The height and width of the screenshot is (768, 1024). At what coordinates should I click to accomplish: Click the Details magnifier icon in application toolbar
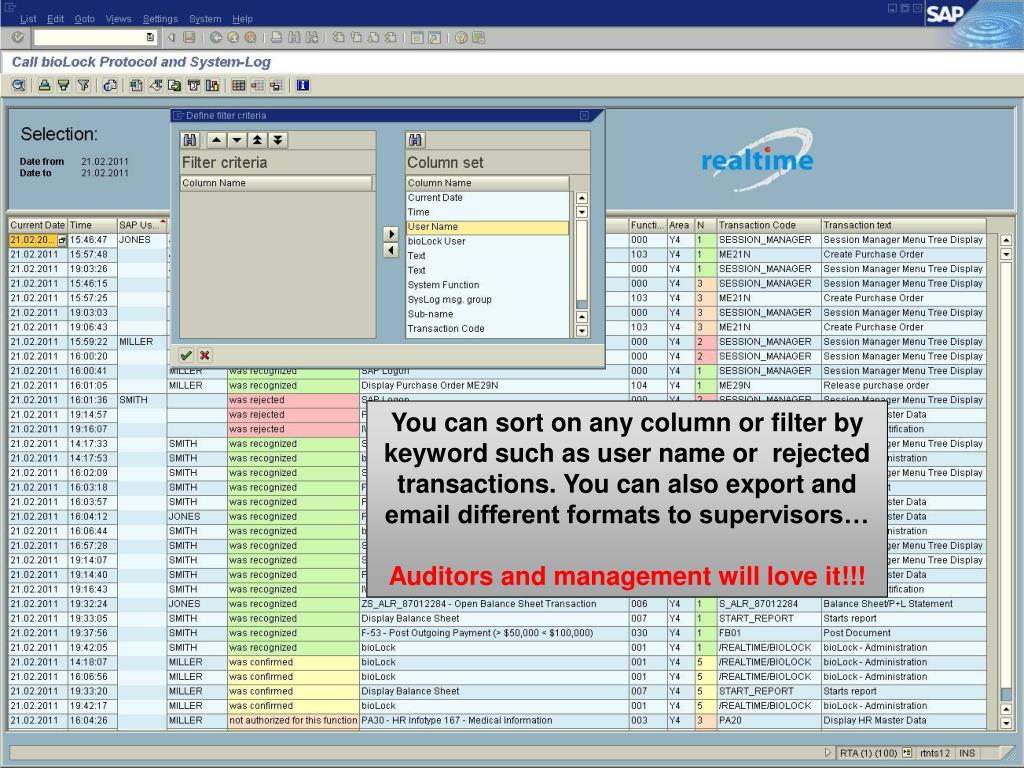coord(19,86)
